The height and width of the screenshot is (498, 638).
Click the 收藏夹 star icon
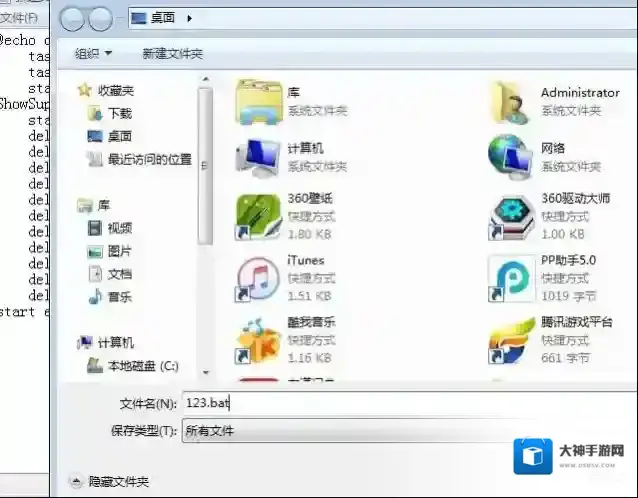pyautogui.click(x=84, y=90)
